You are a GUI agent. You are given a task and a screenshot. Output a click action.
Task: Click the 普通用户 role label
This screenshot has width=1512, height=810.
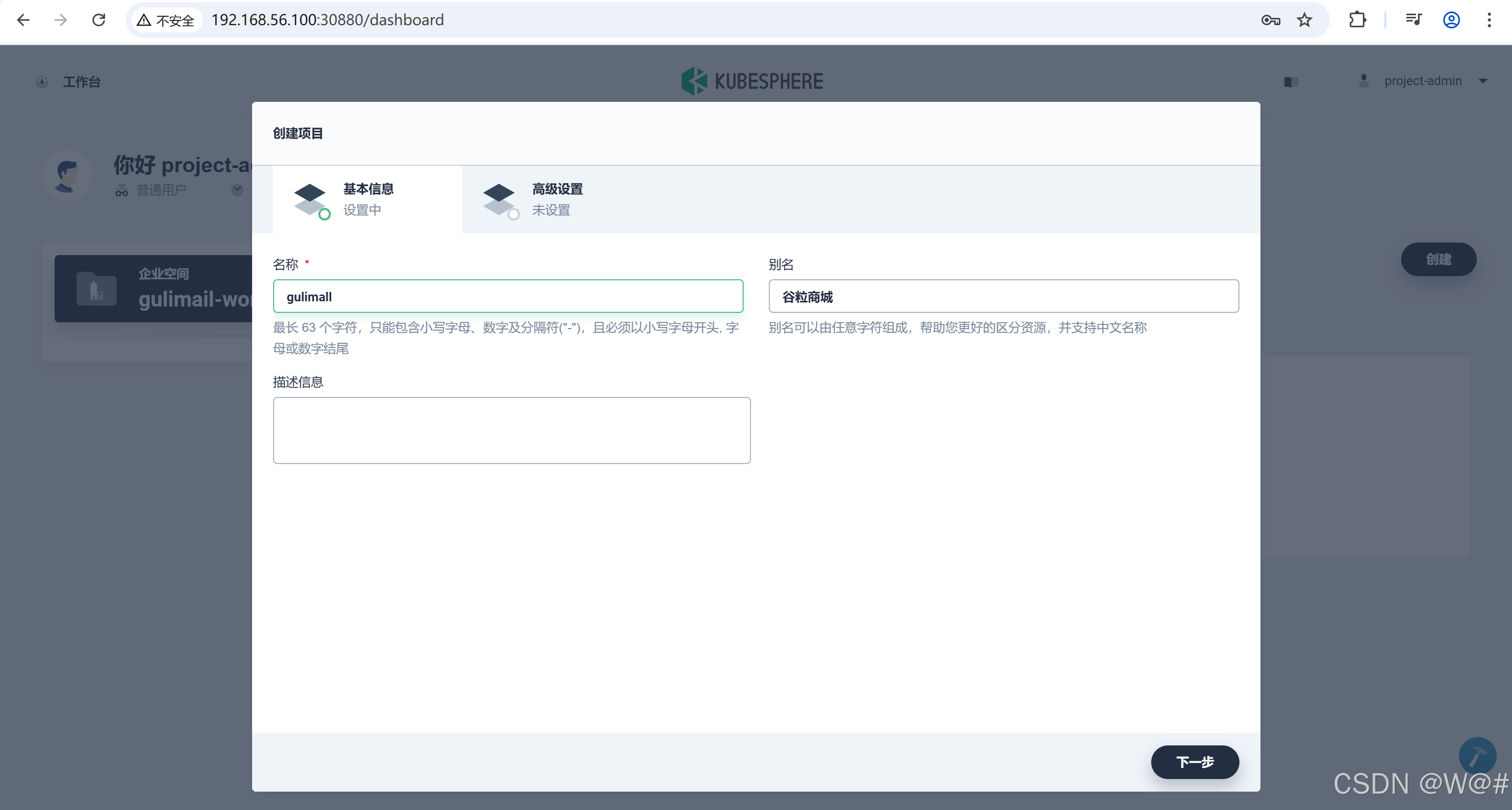[161, 190]
